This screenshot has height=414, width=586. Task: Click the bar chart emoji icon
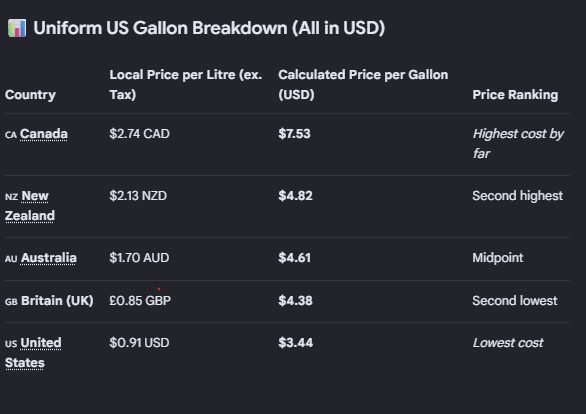(x=17, y=28)
